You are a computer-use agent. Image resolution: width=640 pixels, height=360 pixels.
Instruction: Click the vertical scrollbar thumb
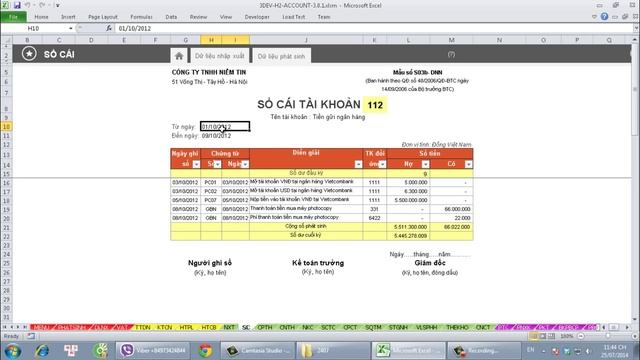pyautogui.click(x=636, y=89)
